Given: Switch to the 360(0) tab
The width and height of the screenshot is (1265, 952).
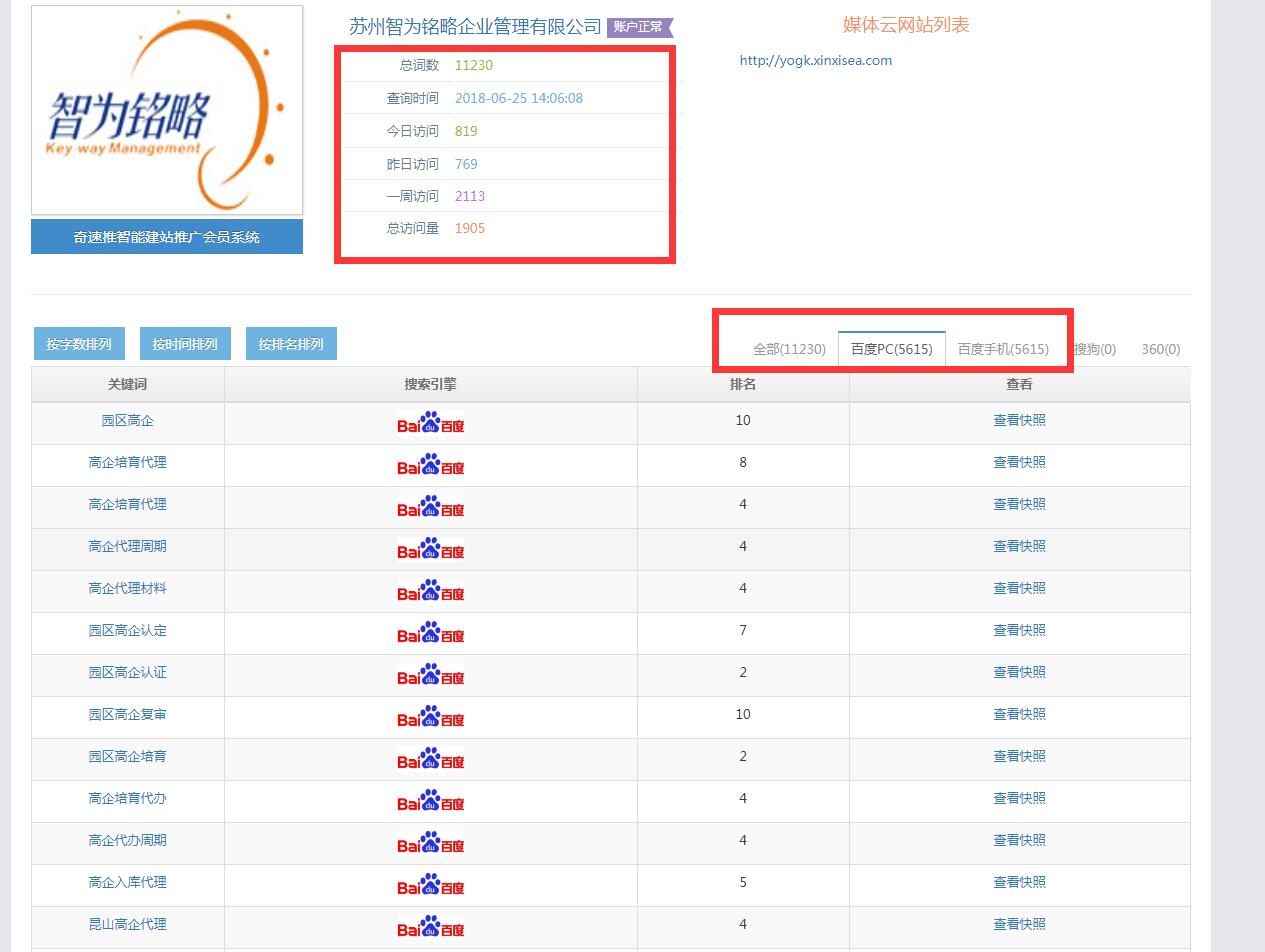Looking at the screenshot, I should click(1160, 349).
